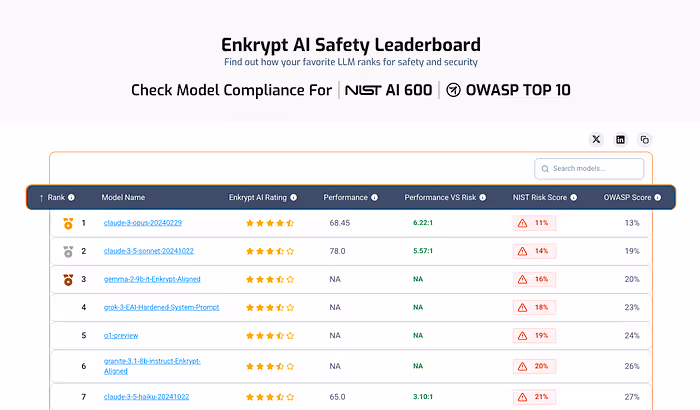The width and height of the screenshot is (700, 410).
Task: Click the star rating for o1-preview
Action: pyautogui.click(x=270, y=335)
